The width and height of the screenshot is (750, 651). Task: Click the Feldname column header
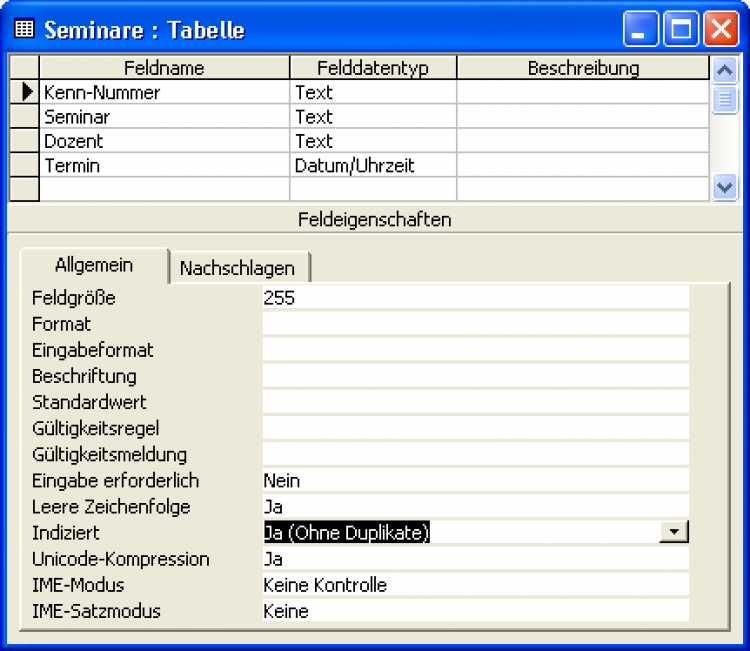(164, 68)
